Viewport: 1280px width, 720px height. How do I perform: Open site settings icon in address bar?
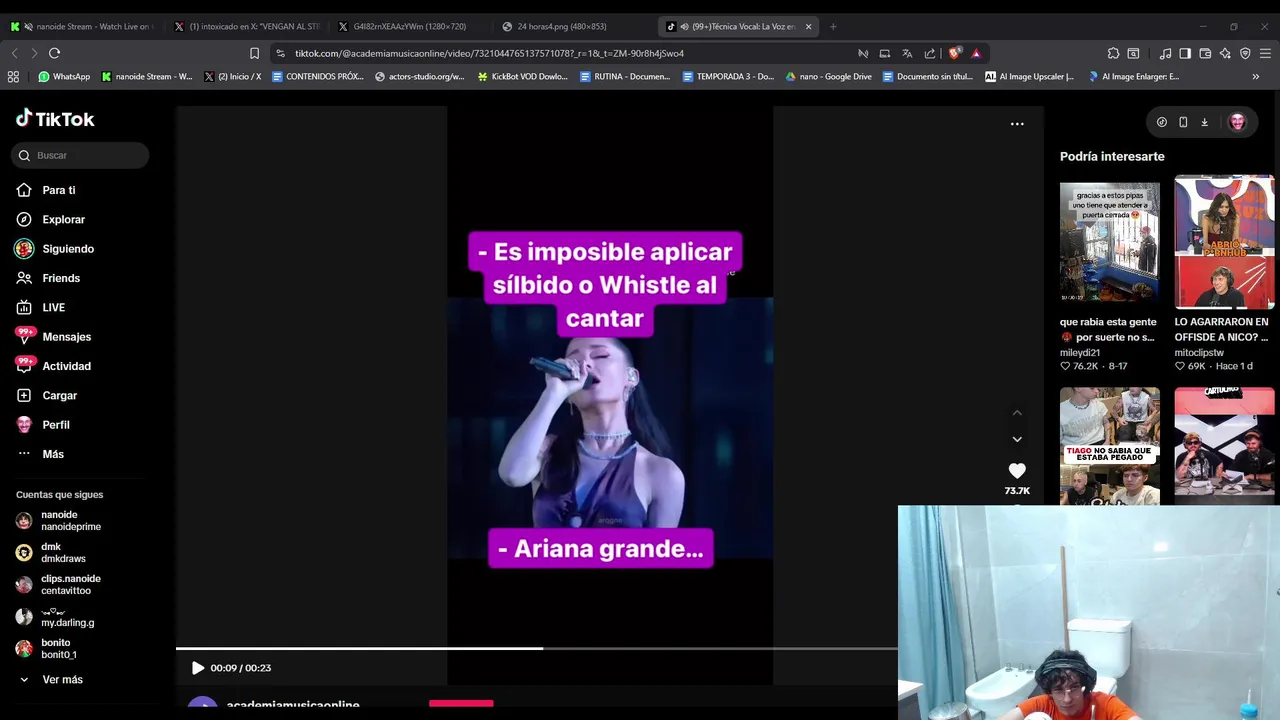click(x=281, y=53)
